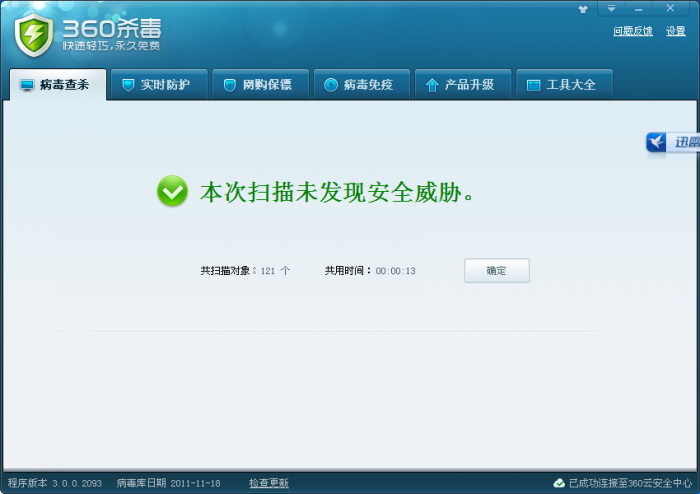
Task: Open the 工具大全 tab
Action: [x=564, y=84]
